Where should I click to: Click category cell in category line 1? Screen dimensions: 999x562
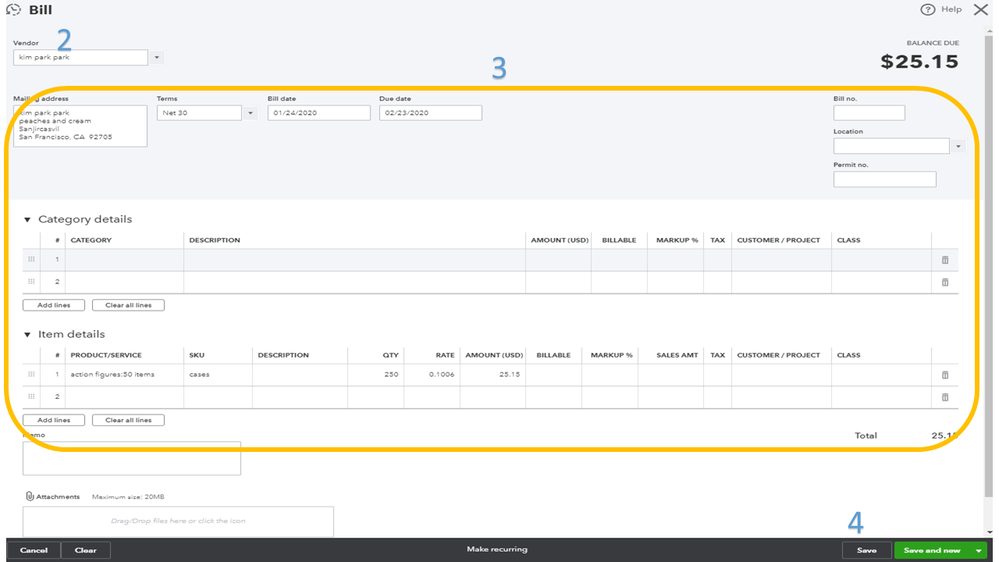[124, 260]
